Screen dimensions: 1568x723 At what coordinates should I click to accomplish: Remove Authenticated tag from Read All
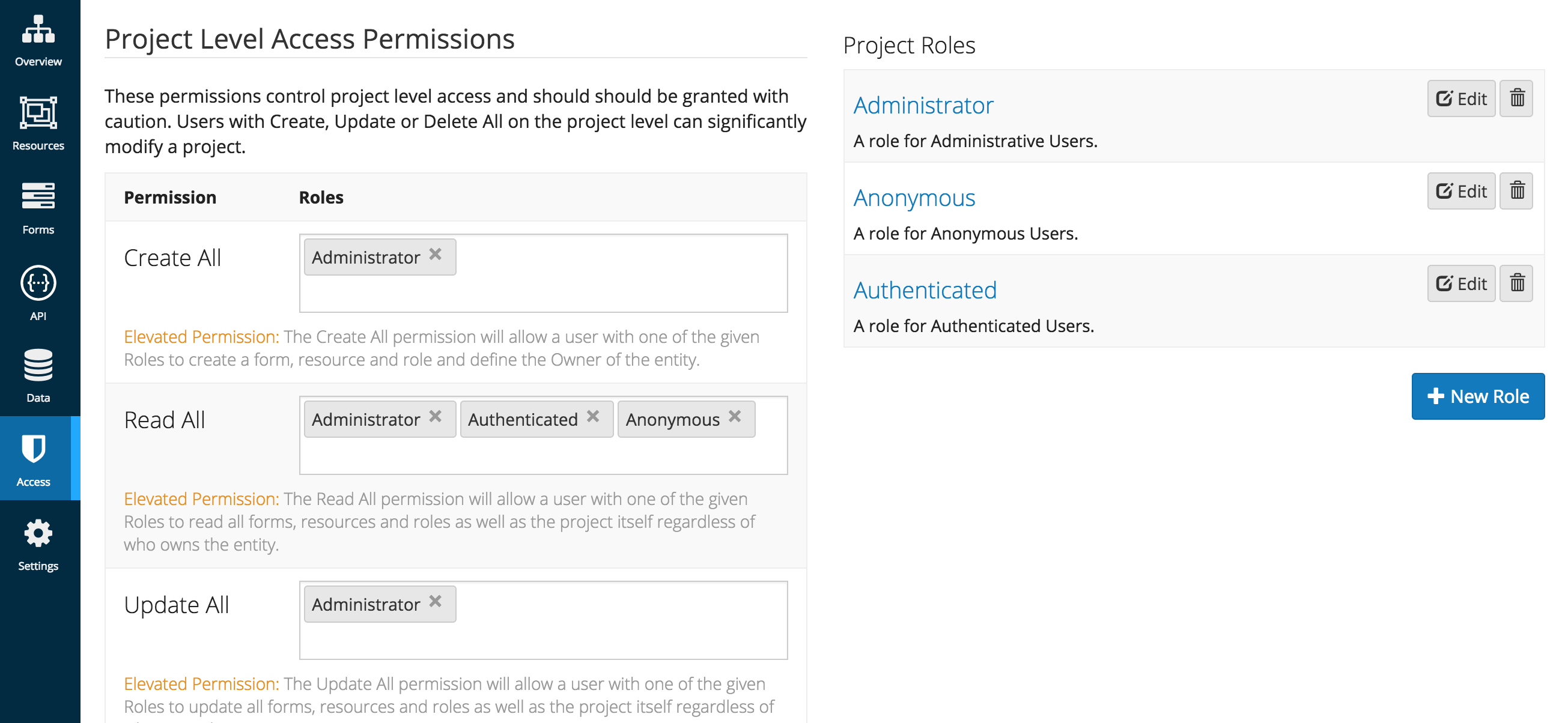[x=593, y=416]
